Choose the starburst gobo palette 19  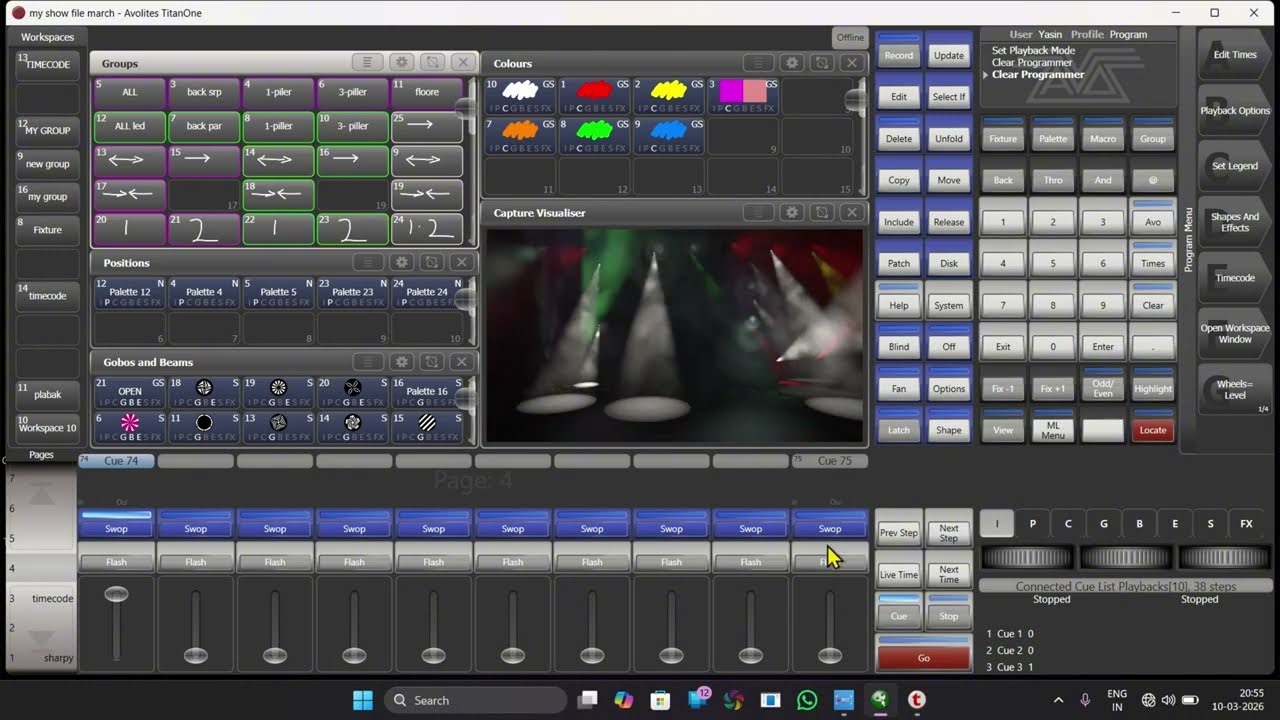278,392
